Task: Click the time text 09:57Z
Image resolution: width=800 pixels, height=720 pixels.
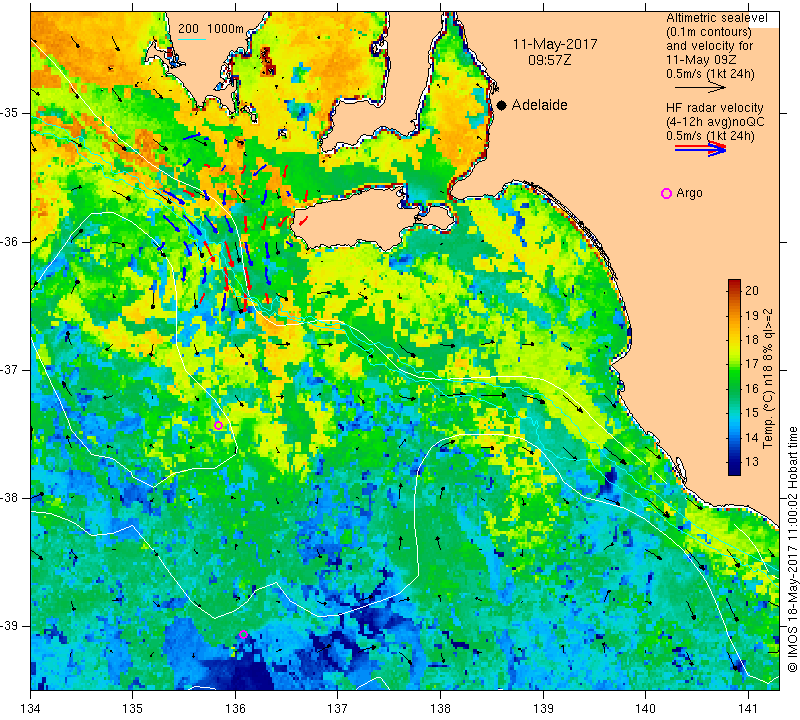Action: (x=550, y=60)
